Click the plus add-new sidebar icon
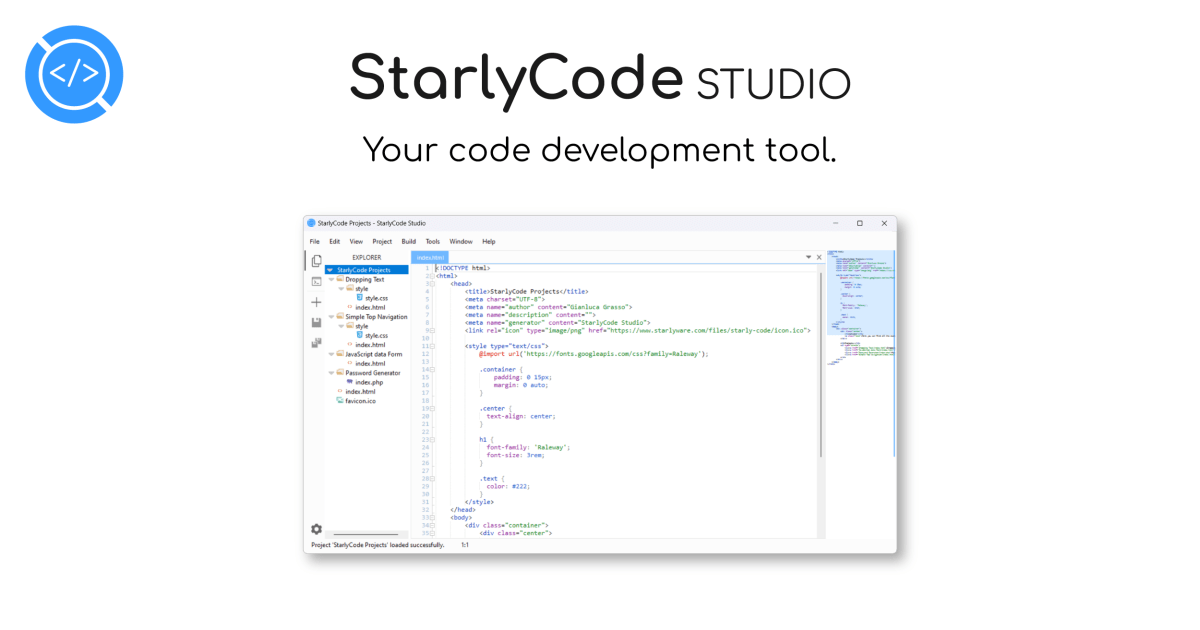Screen dimensions: 1200x630 coord(316,302)
